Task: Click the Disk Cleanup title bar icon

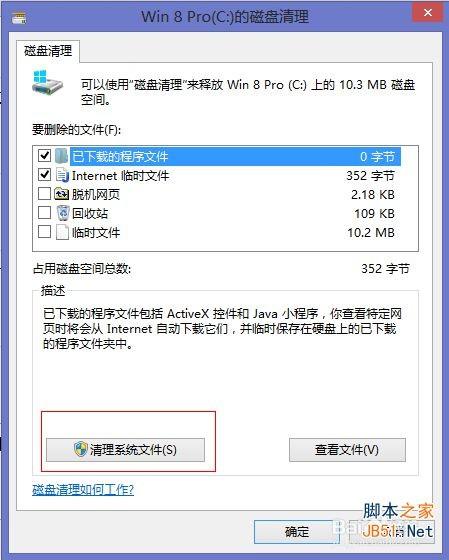Action: click(x=19, y=17)
